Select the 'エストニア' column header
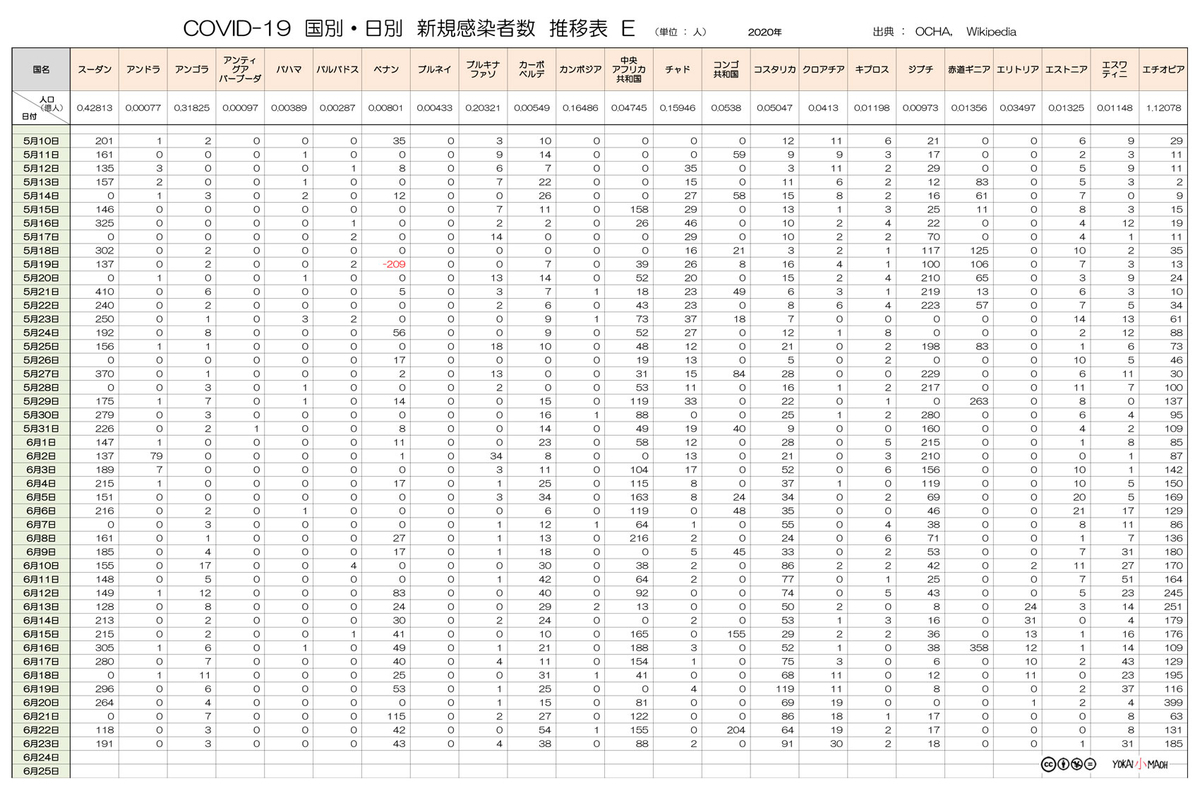This screenshot has height=793, width=1200. pyautogui.click(x=1064, y=71)
